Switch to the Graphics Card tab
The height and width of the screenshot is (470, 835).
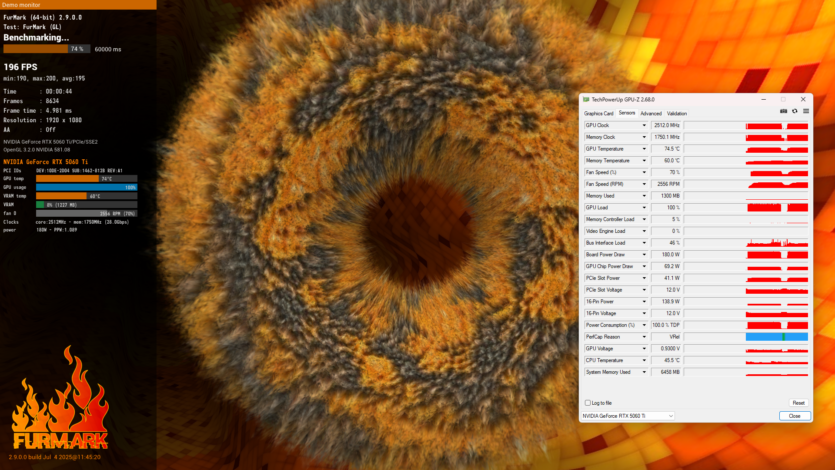point(599,113)
